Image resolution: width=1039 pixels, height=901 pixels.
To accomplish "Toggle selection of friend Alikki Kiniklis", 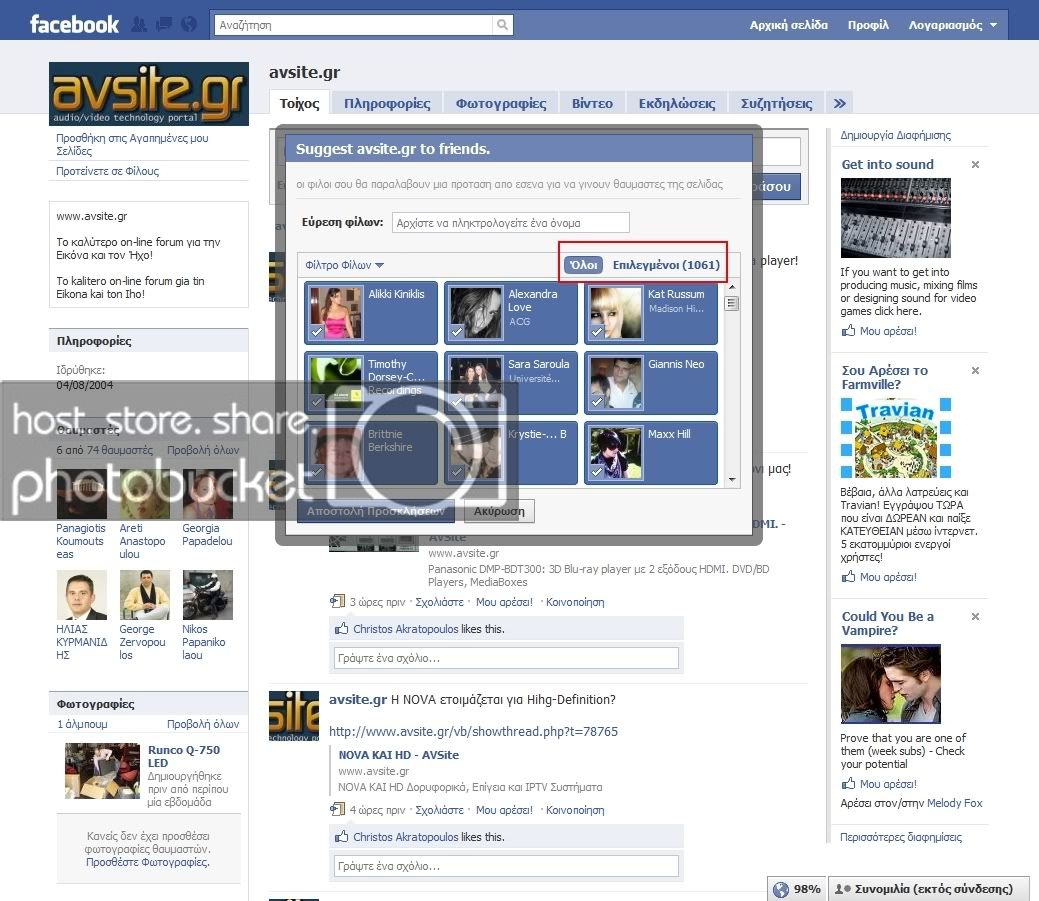I will (370, 313).
